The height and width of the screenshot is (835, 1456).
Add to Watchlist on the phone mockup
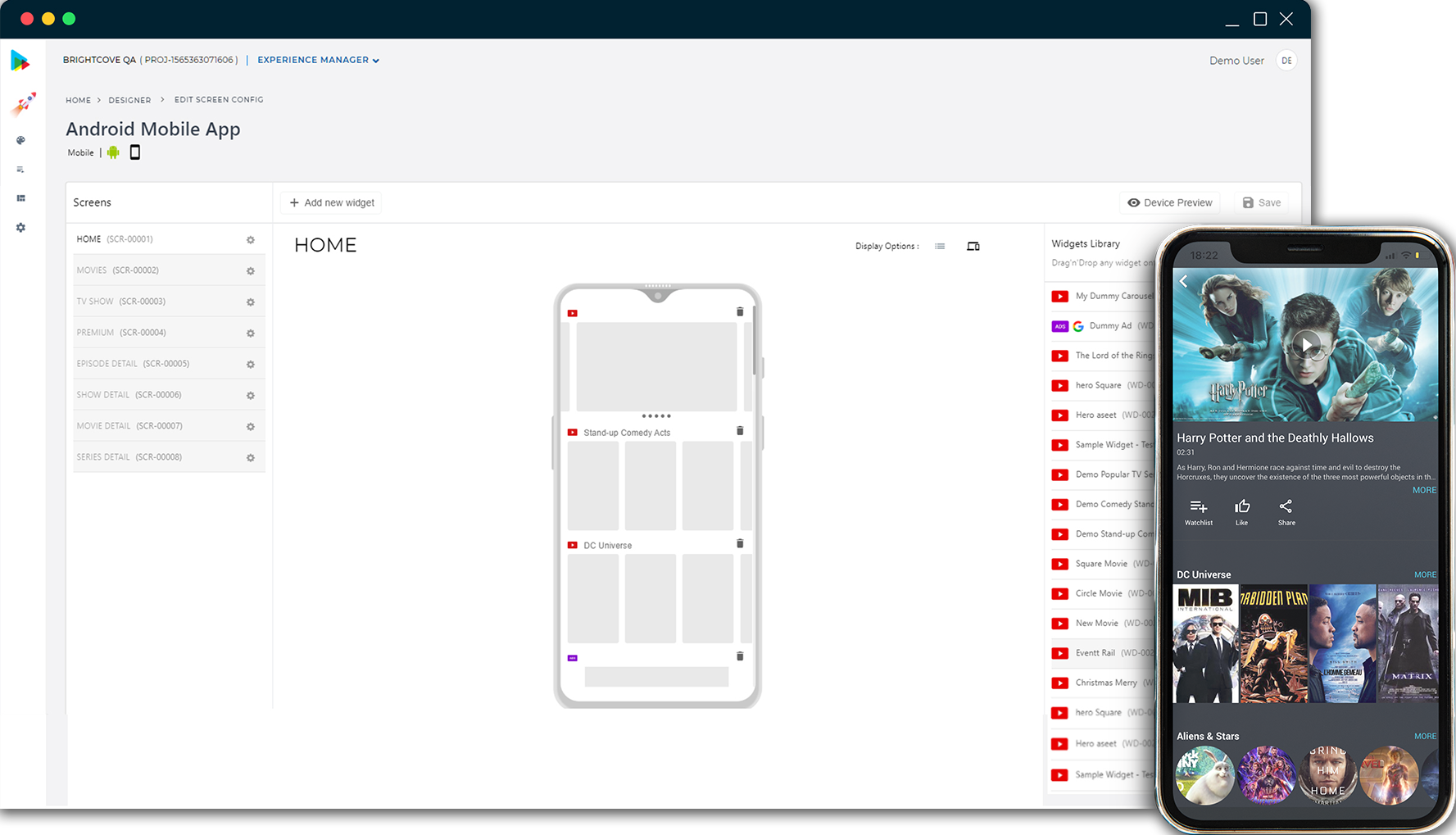pyautogui.click(x=1199, y=512)
